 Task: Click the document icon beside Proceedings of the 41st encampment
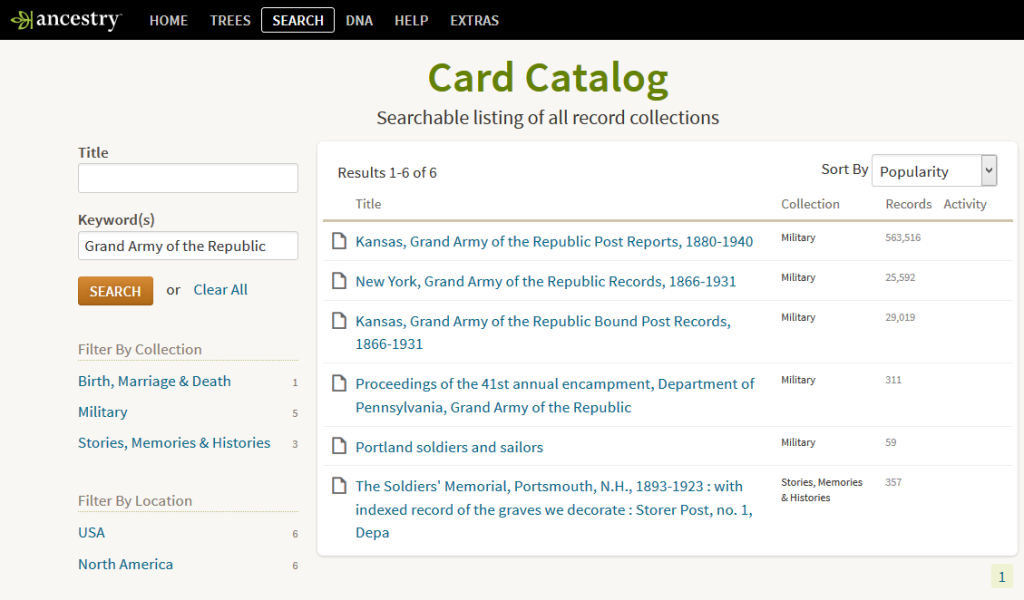[x=339, y=383]
